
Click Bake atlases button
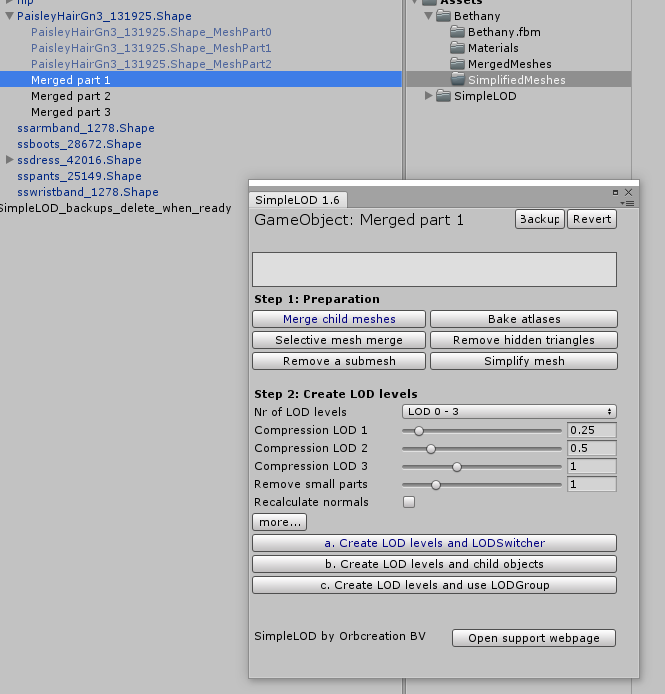(524, 319)
